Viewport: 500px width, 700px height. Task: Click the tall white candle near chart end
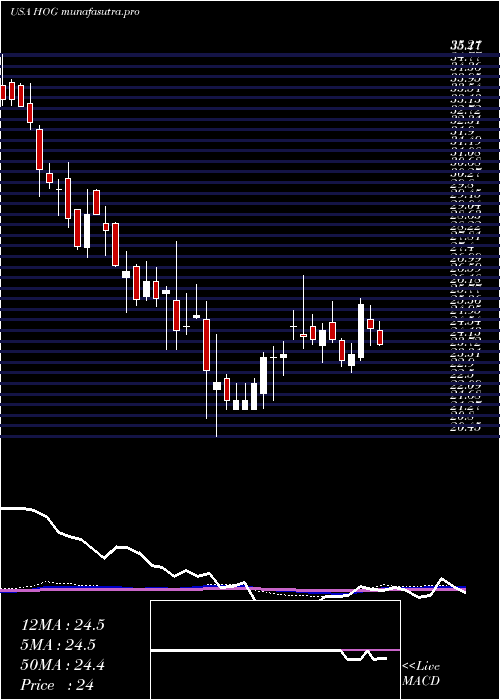361,331
